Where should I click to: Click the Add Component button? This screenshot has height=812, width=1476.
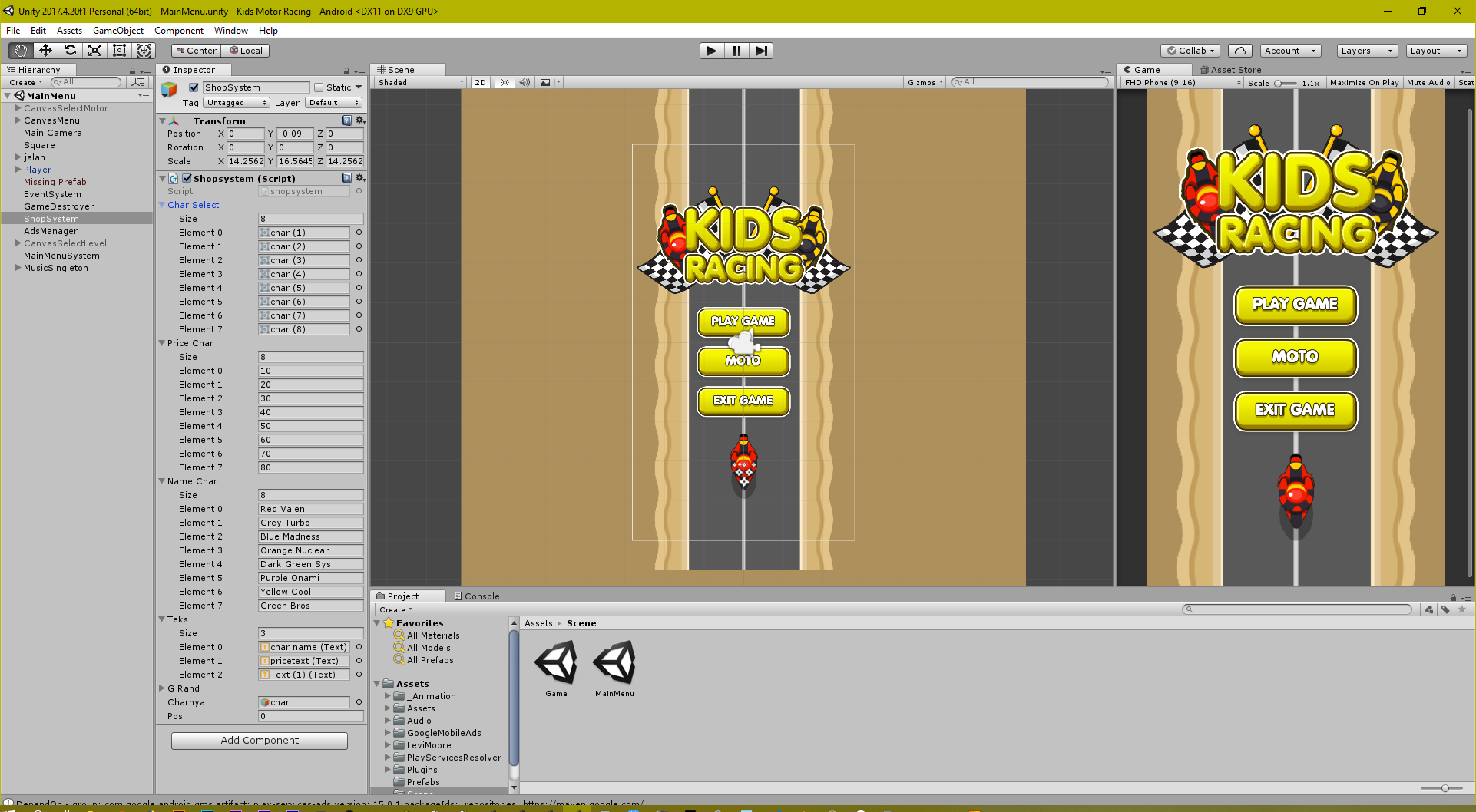coord(260,740)
